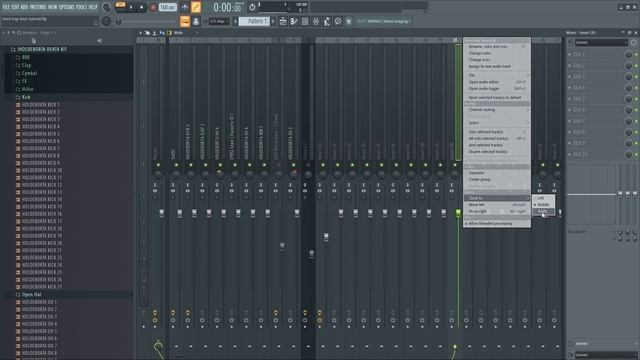This screenshot has height=360, width=640.
Task: Open the OPTIONS menu
Action: click(67, 7)
